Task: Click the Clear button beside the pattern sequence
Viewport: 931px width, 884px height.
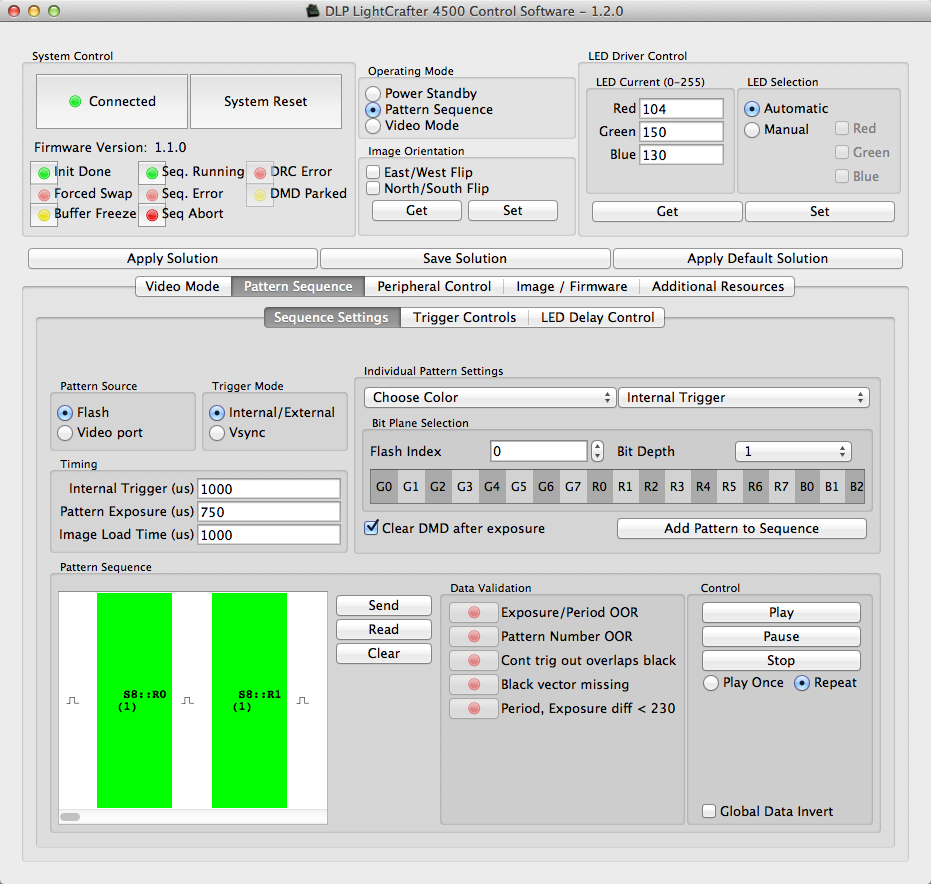Action: point(384,653)
